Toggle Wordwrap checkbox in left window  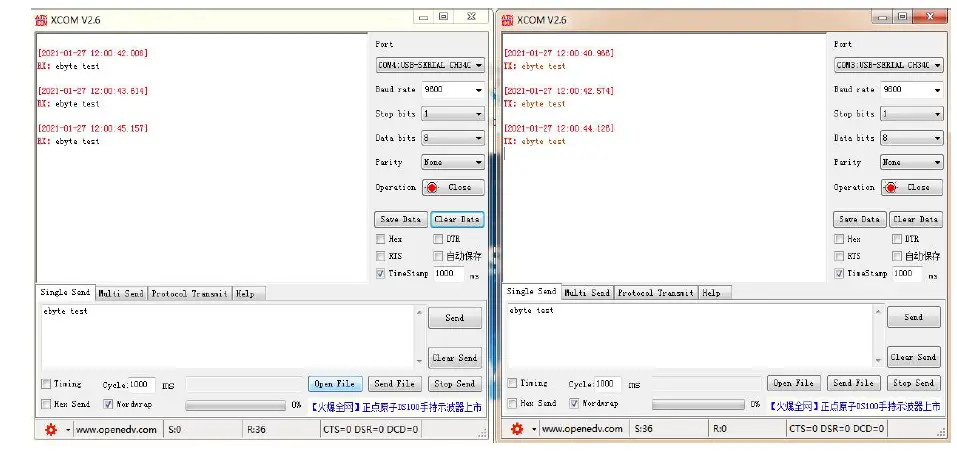(108, 404)
